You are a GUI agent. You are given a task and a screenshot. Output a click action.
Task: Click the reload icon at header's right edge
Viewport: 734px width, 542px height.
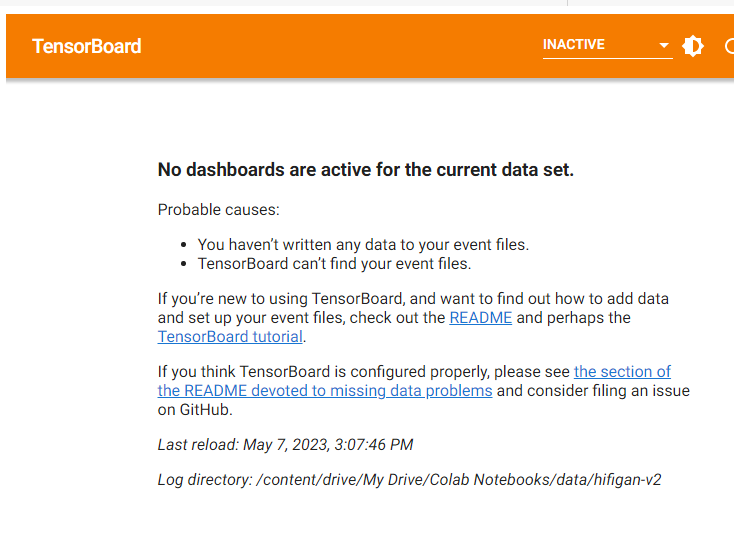click(x=729, y=46)
